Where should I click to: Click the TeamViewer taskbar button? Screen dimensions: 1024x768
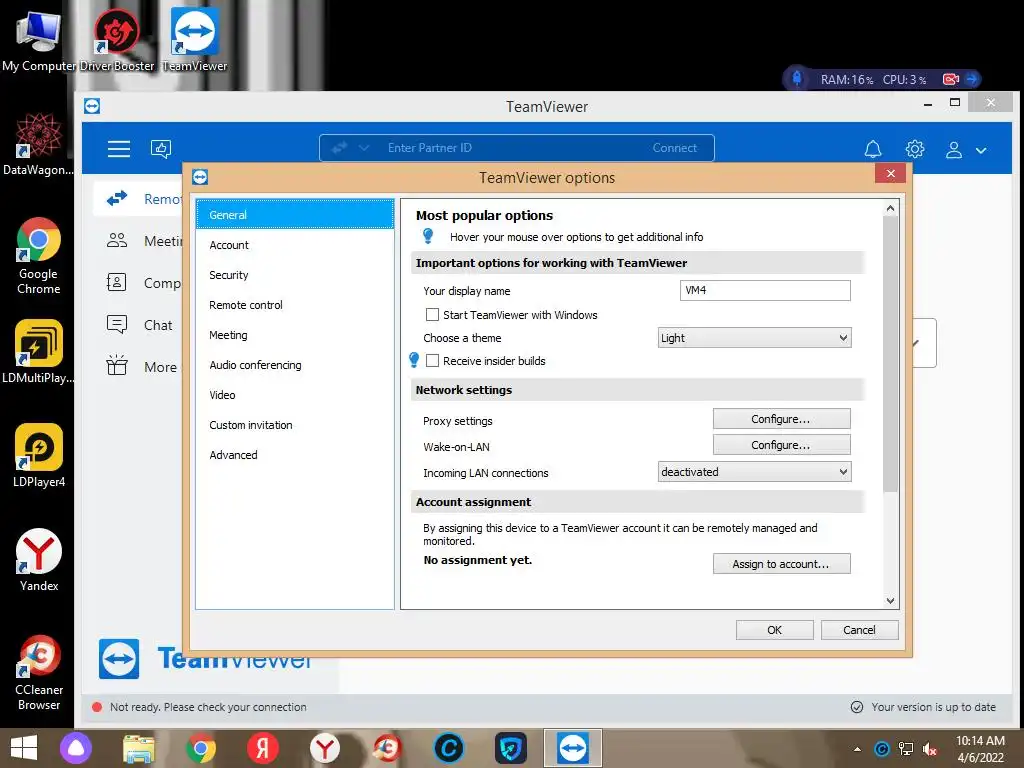pos(573,748)
